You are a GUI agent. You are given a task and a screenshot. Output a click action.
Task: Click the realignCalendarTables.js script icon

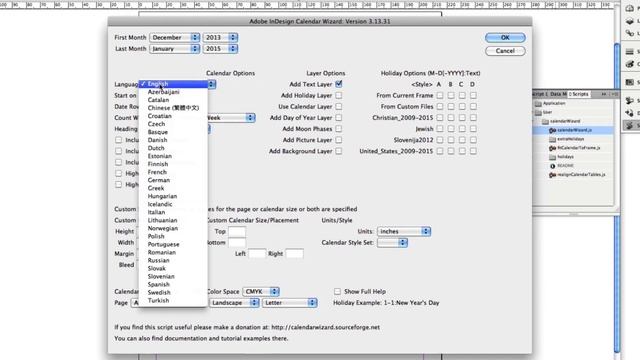click(553, 175)
